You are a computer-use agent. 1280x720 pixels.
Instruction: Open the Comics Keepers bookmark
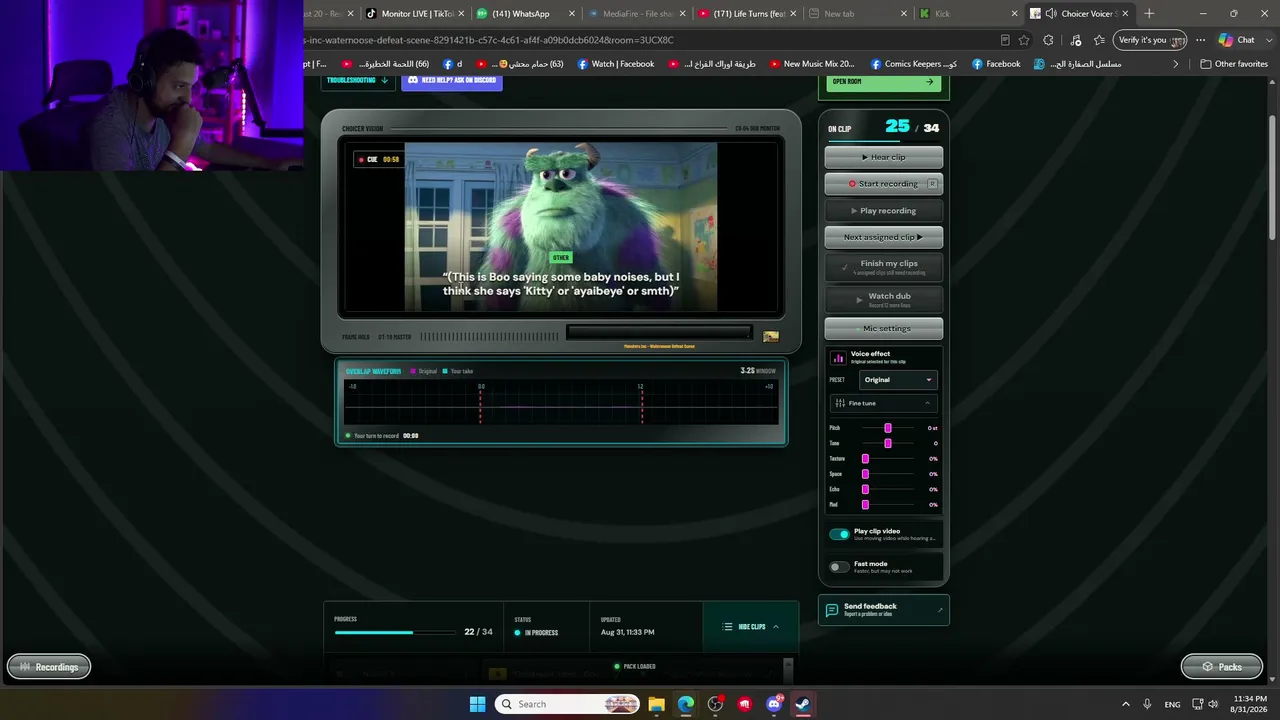(914, 64)
